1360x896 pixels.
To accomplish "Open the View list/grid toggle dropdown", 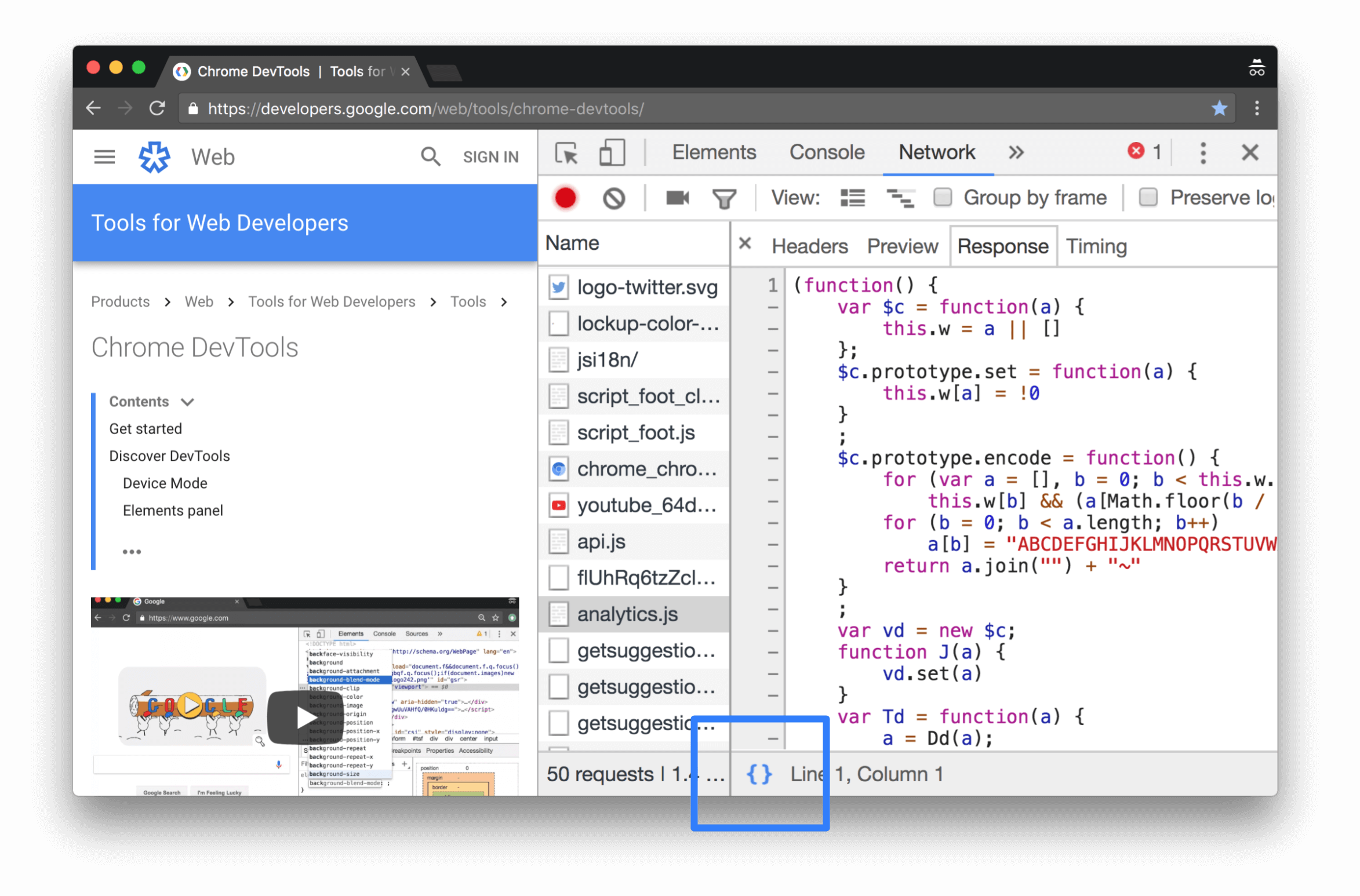I will click(x=852, y=197).
